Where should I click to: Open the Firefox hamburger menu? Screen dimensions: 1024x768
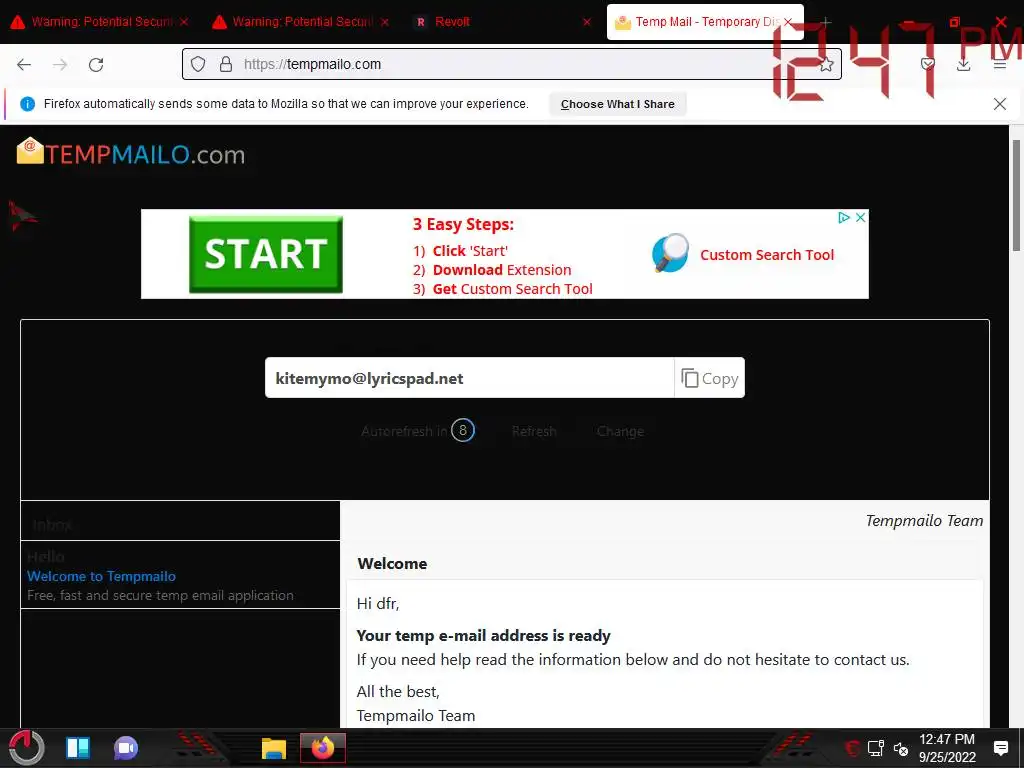coord(999,64)
